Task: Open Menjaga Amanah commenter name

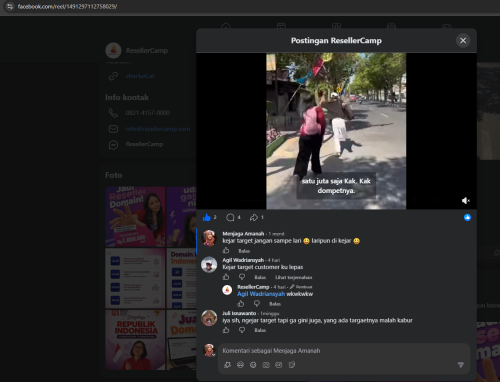Action: tap(243, 234)
